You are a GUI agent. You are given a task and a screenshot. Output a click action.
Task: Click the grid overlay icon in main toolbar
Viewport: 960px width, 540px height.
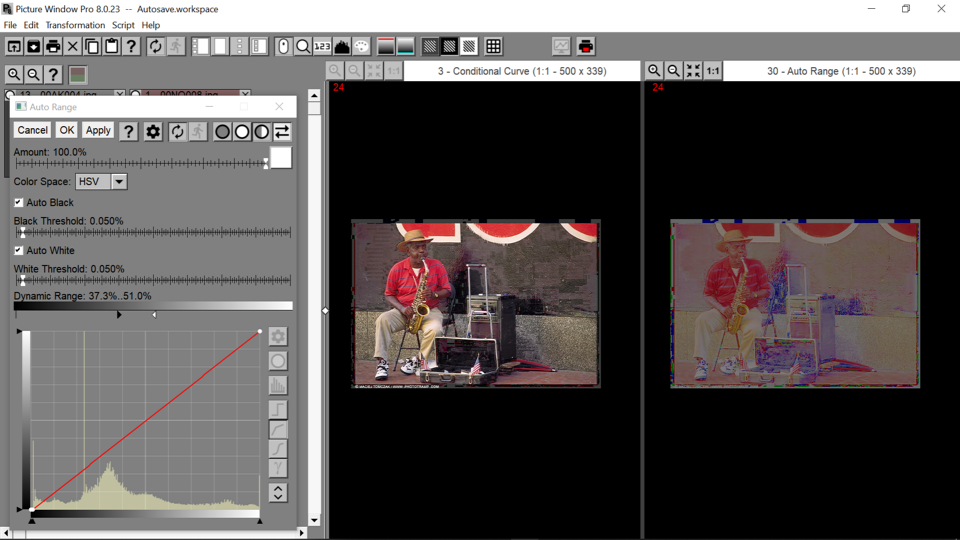point(493,47)
